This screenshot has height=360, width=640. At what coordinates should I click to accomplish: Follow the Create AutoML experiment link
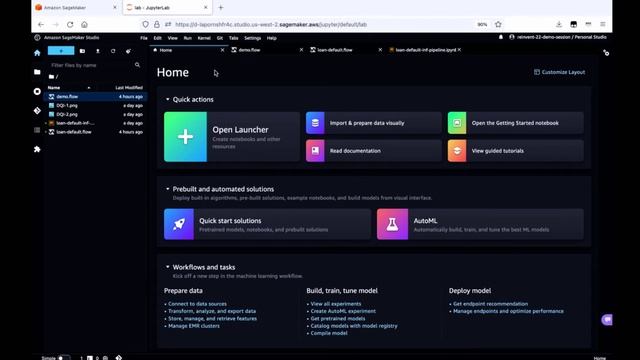[x=343, y=311]
